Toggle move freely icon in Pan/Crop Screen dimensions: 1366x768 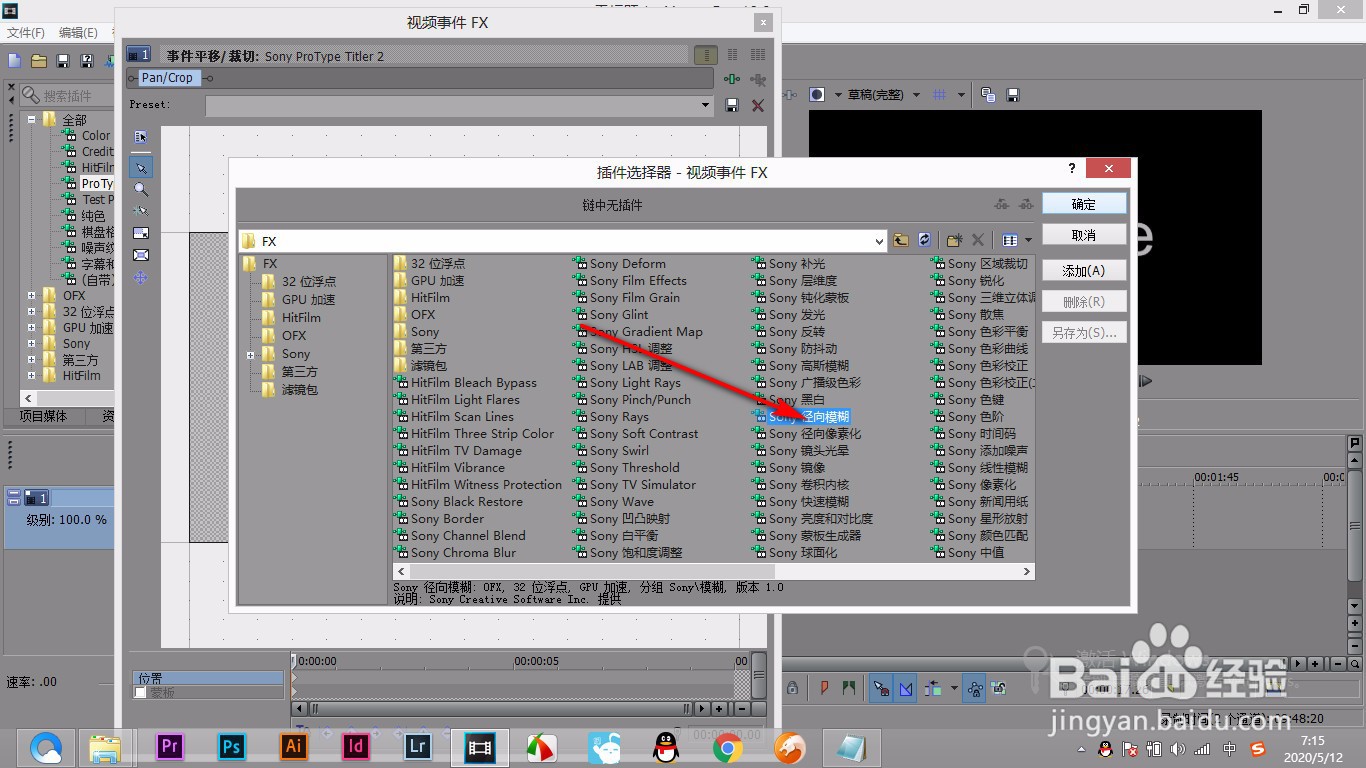pos(141,277)
